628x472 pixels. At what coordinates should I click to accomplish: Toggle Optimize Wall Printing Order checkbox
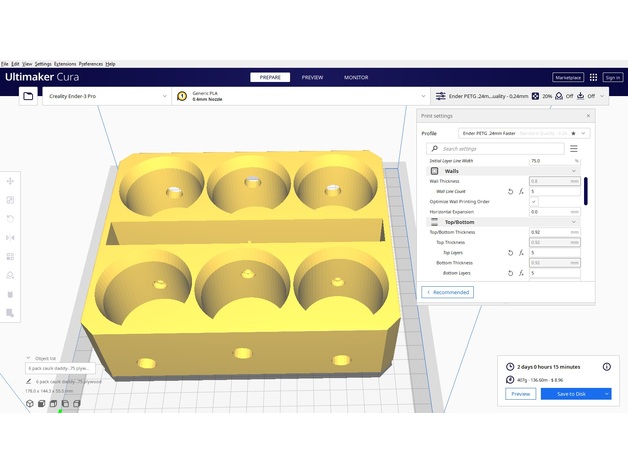coord(534,202)
